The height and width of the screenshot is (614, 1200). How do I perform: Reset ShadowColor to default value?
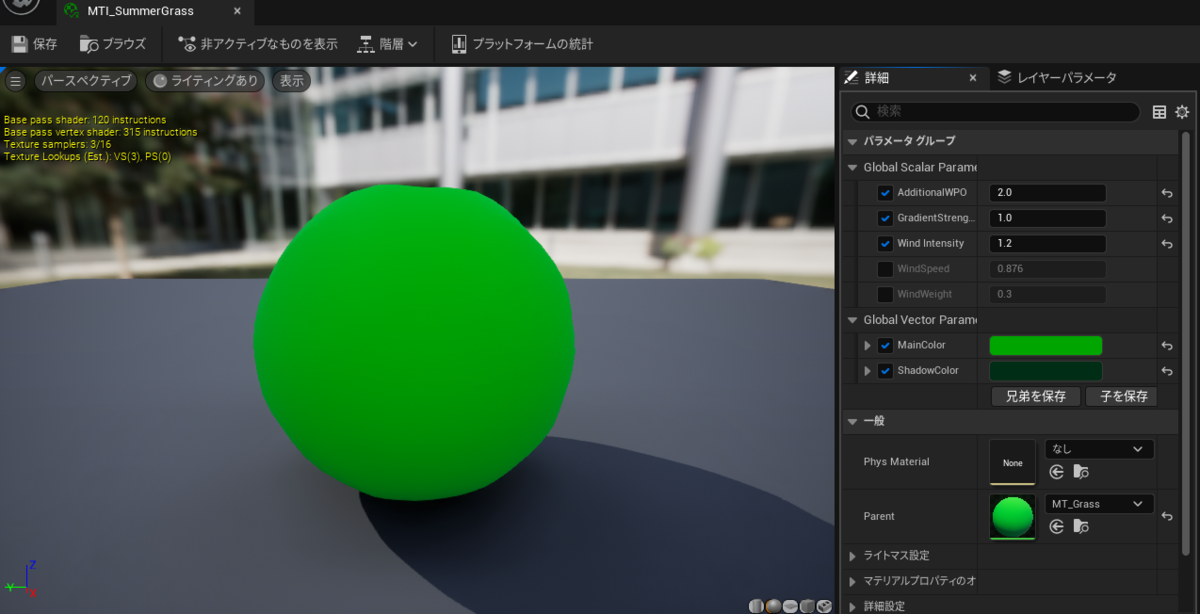click(1167, 371)
